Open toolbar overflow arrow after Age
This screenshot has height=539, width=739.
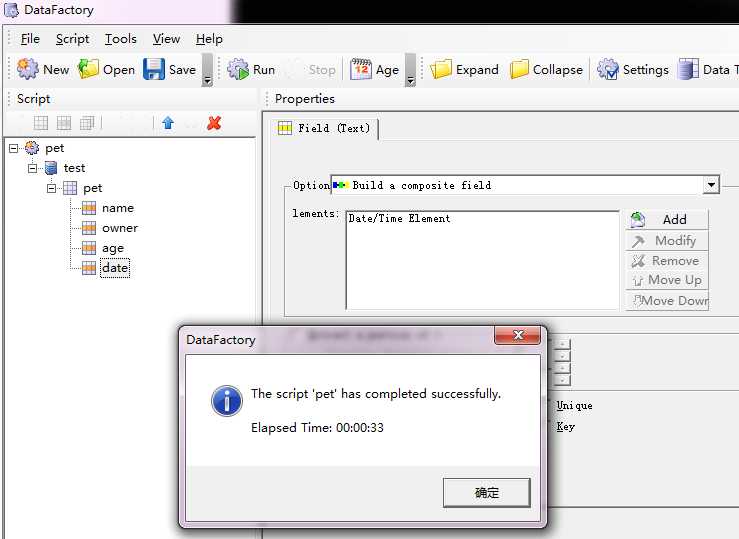411,70
